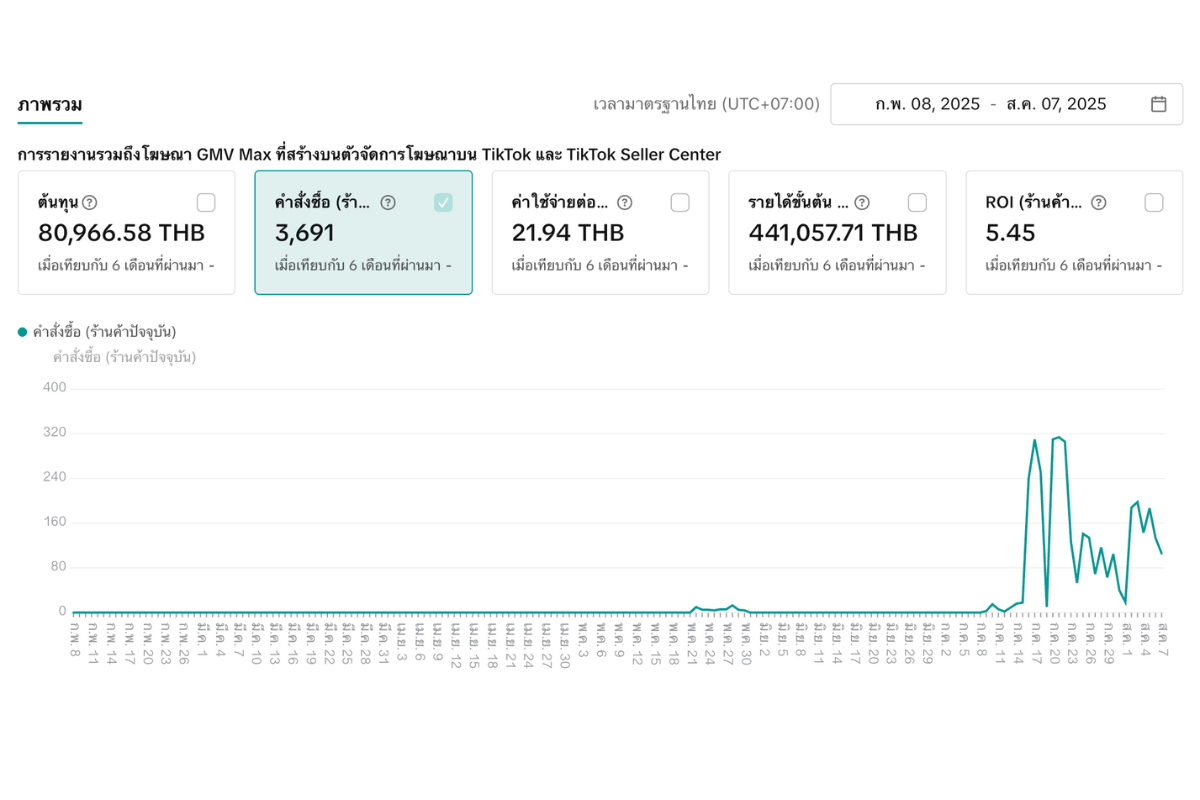Enable the รายได้ขั้นต้น metric checkbox
This screenshot has width=1200, height=800.
(917, 203)
